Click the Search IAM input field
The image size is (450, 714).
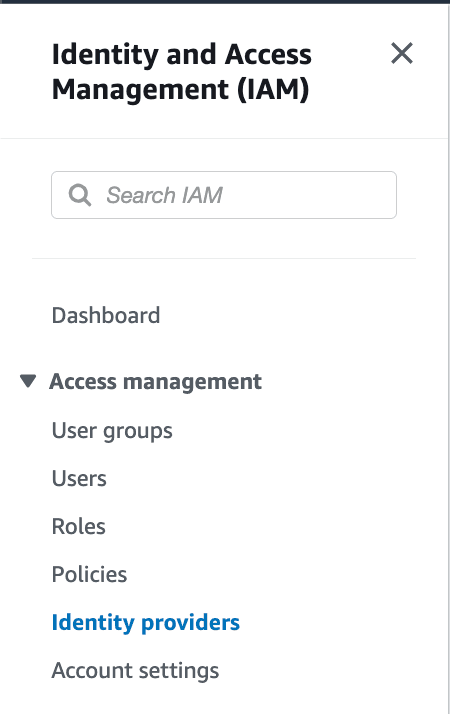(x=224, y=195)
